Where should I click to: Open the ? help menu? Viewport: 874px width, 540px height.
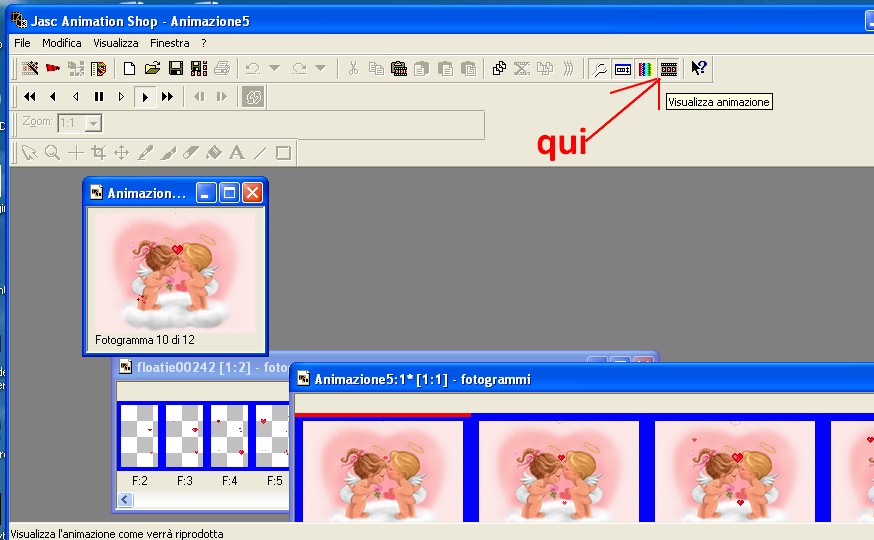point(204,43)
